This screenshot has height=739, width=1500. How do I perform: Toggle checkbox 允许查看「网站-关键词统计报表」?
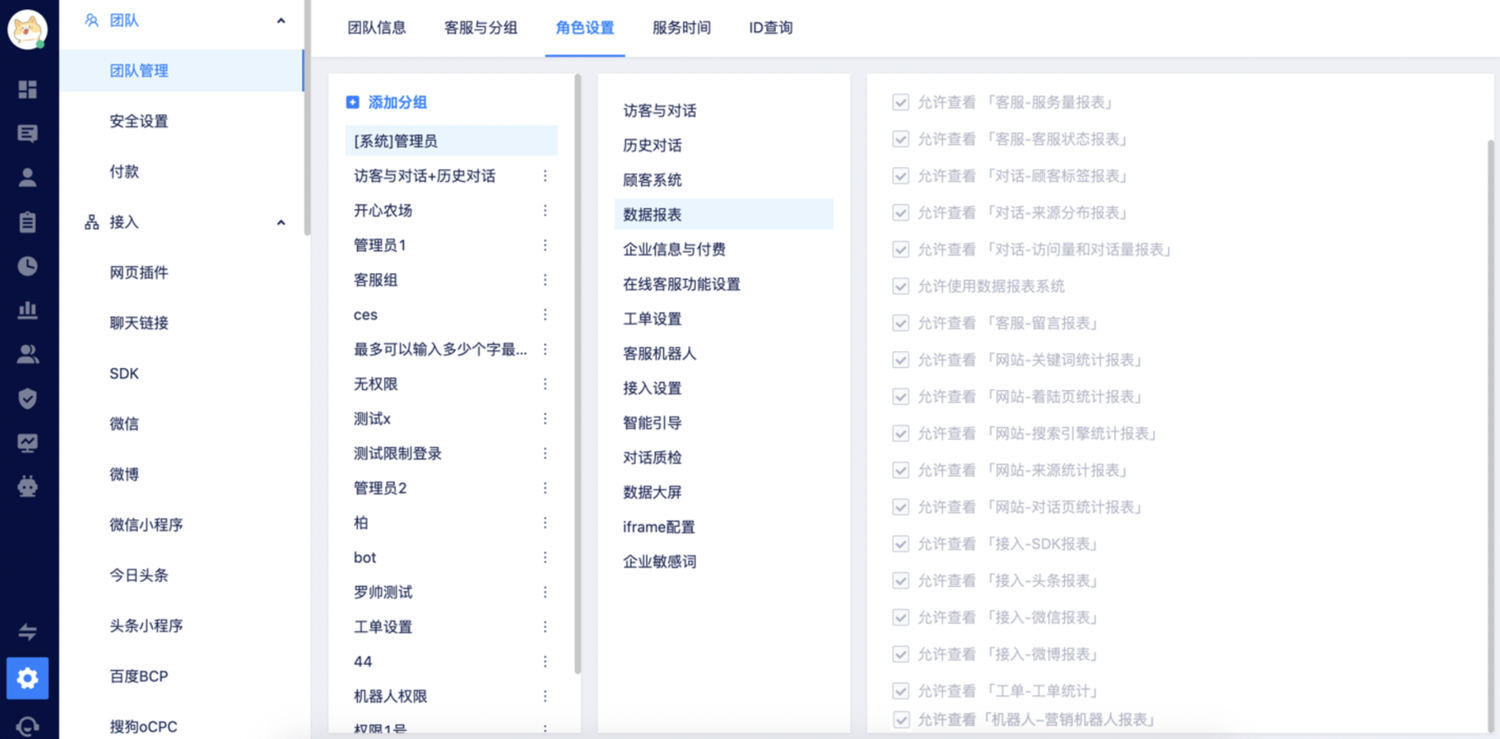tap(901, 360)
